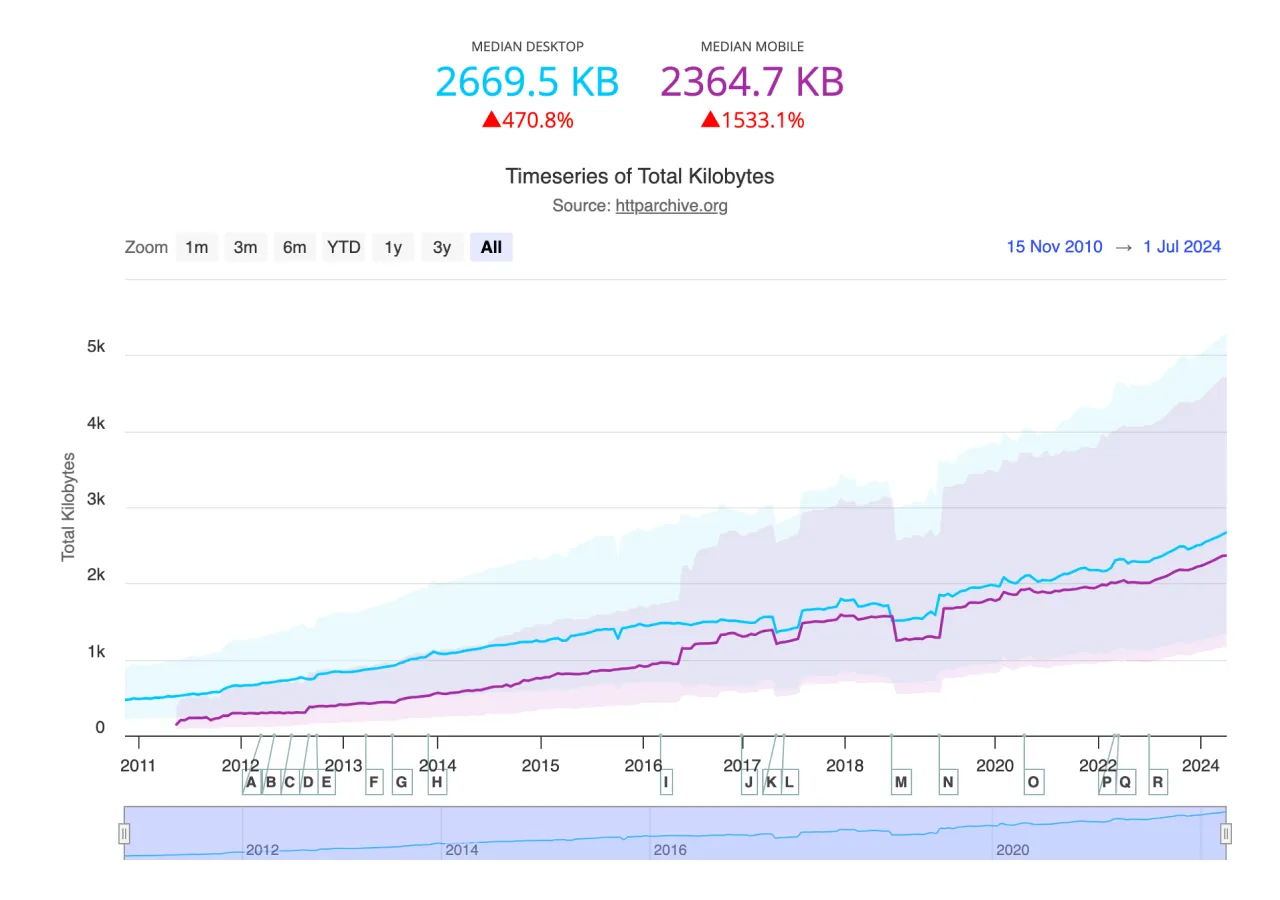Click the end date 1 Jul 2024
The image size is (1280, 900).
click(1182, 247)
